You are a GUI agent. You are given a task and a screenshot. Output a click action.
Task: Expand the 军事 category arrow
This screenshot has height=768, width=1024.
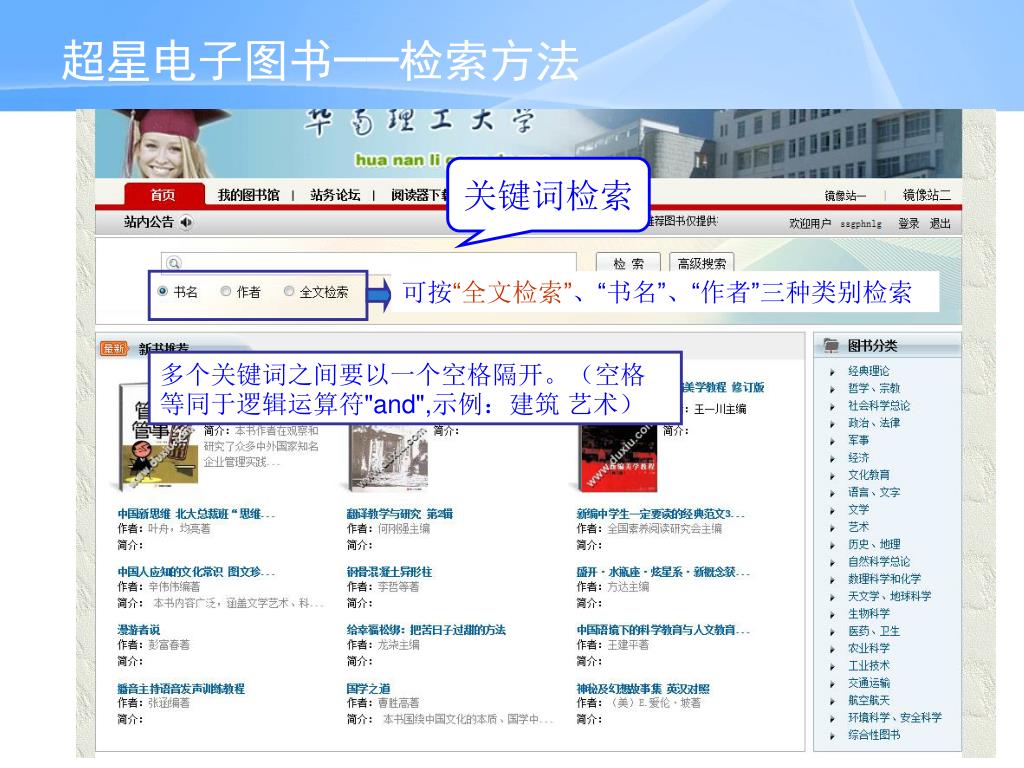point(832,441)
